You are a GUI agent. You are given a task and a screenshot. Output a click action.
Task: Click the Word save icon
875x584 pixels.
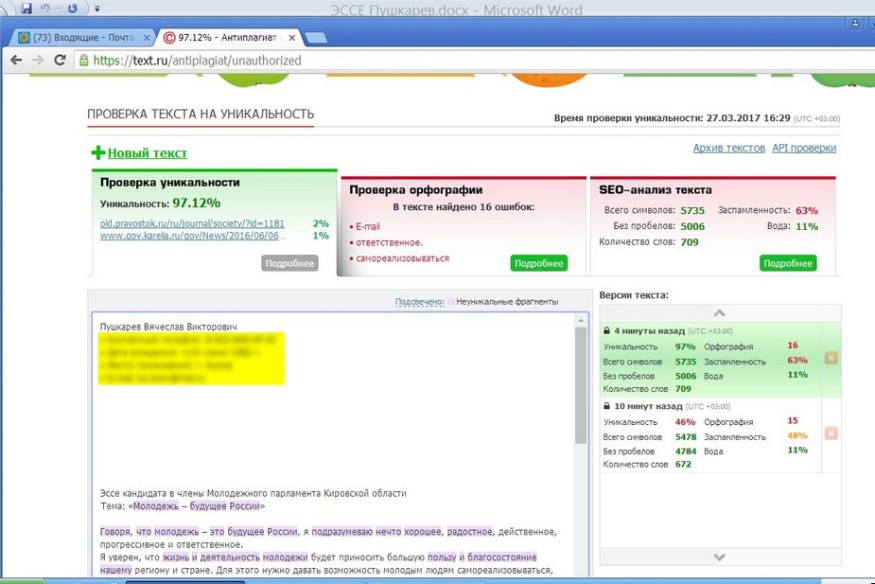(x=26, y=8)
